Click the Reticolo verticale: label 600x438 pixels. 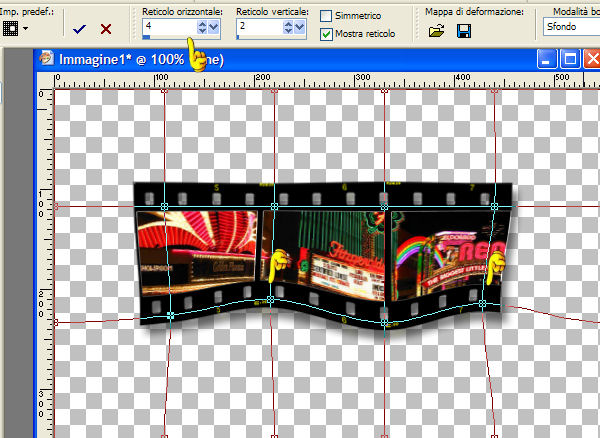tap(272, 12)
